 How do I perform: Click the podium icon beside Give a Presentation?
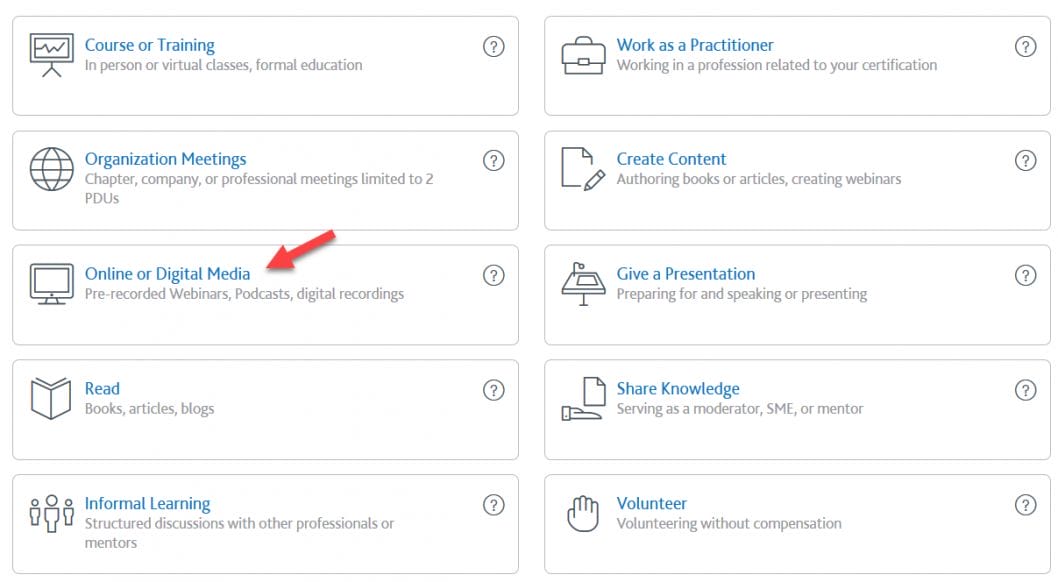click(x=583, y=285)
